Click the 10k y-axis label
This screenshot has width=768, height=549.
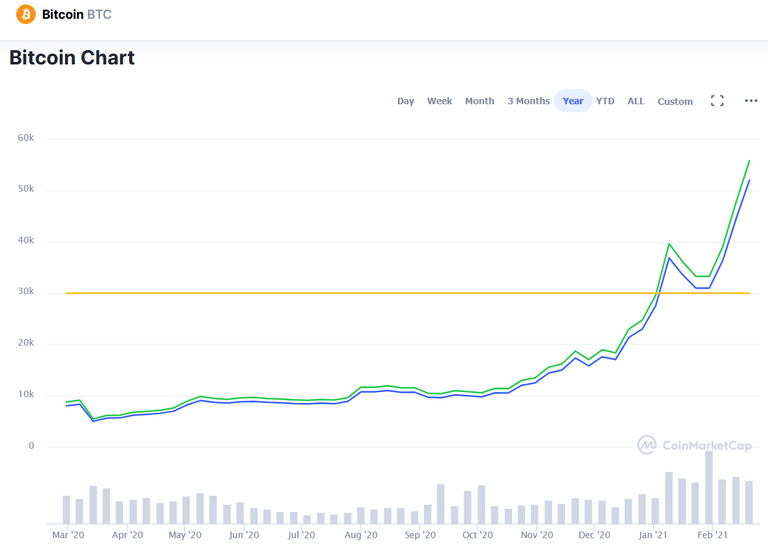tap(26, 394)
